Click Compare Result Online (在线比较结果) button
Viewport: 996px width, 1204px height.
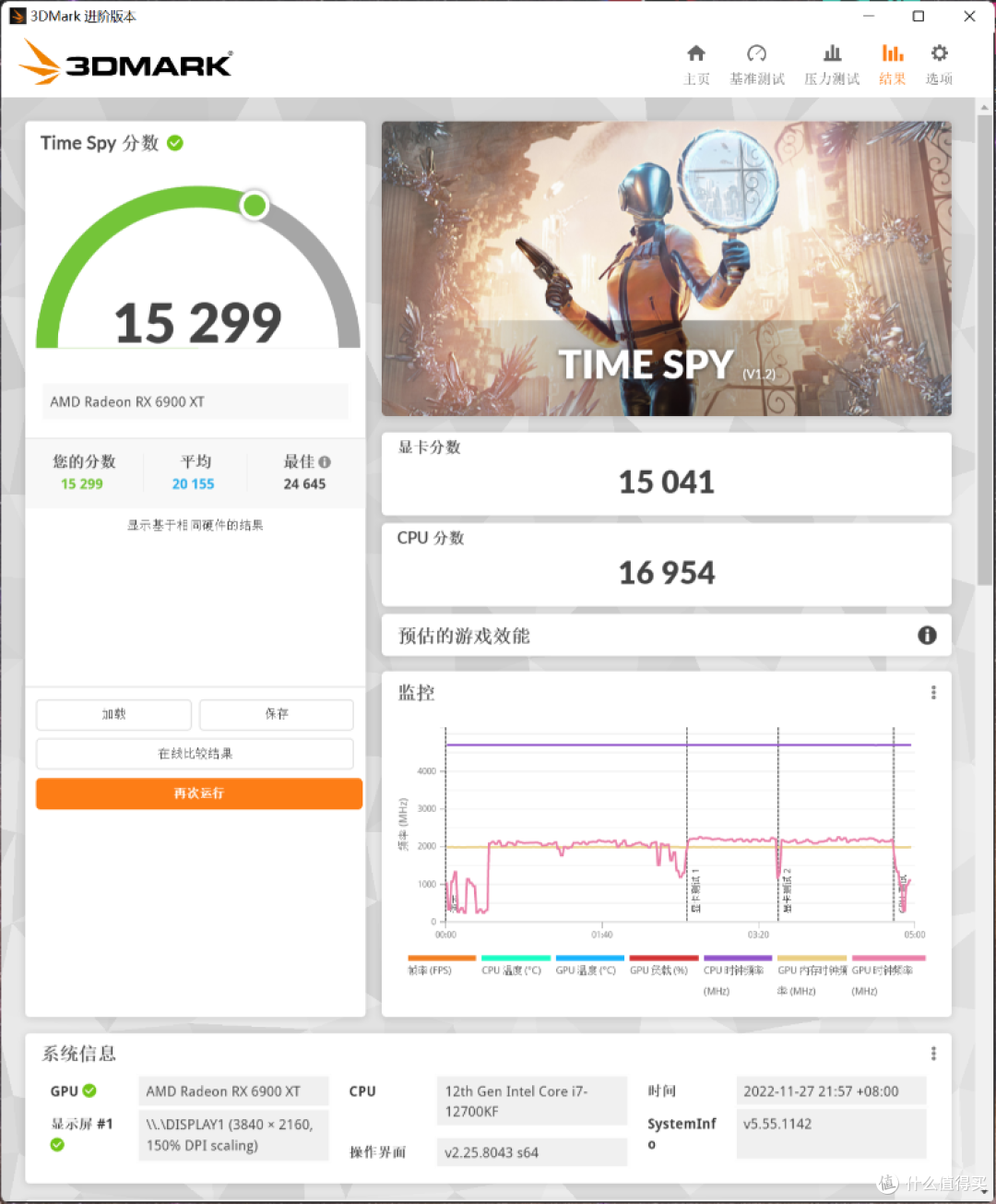point(195,754)
